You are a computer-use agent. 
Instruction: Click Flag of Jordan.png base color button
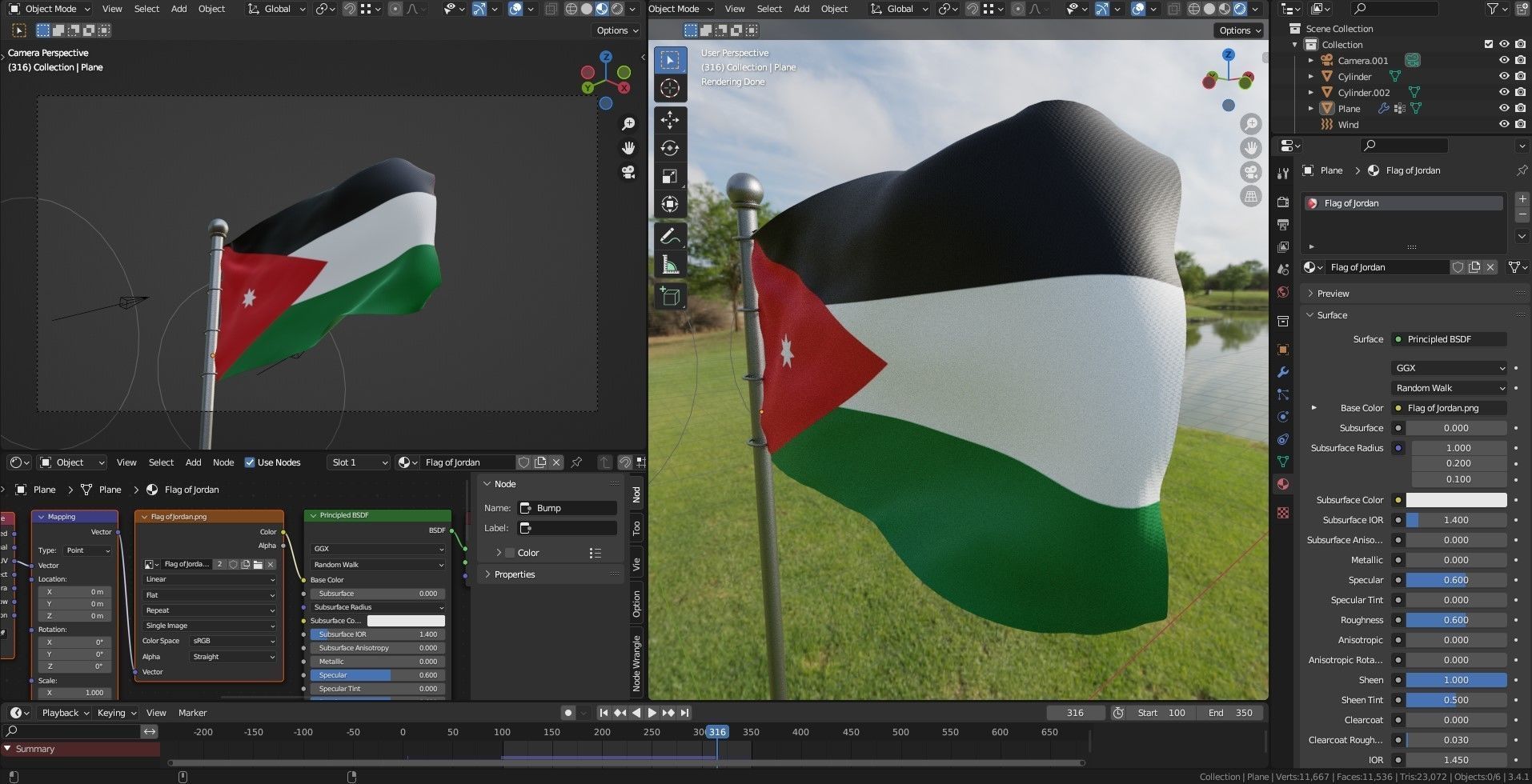tap(1449, 408)
